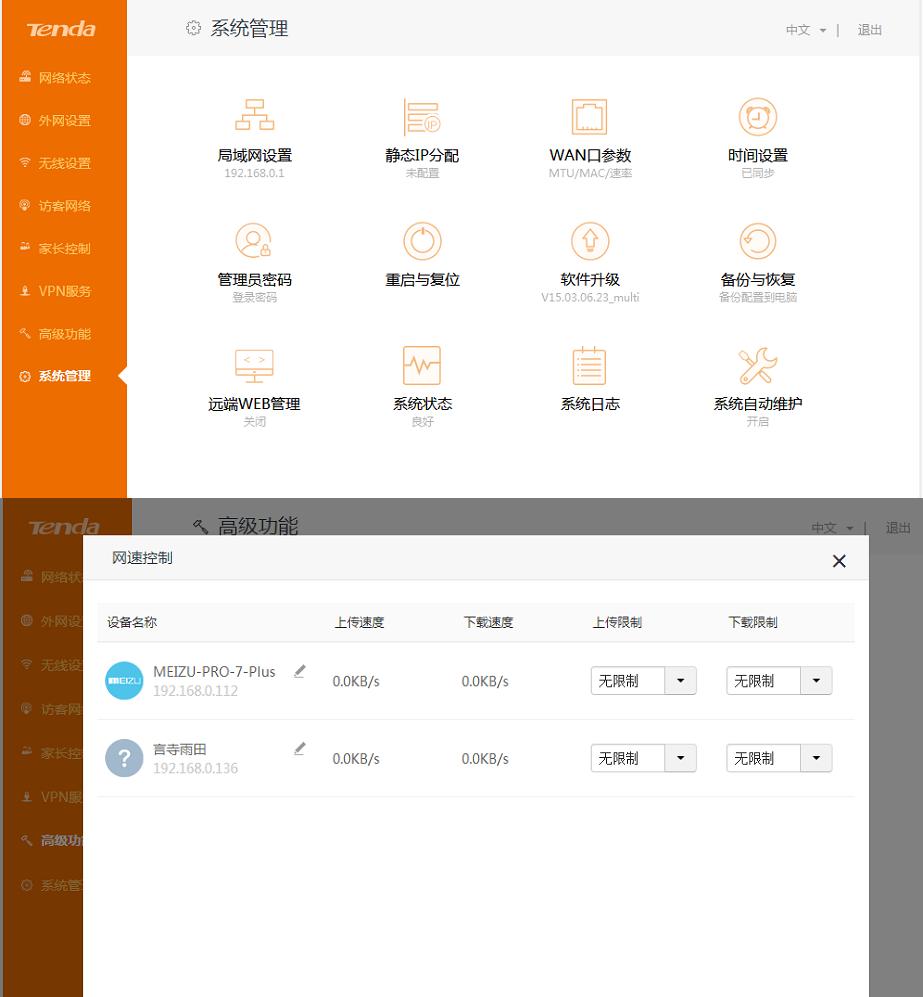
Task: Open 管理员密码 to change login password
Action: pos(253,260)
